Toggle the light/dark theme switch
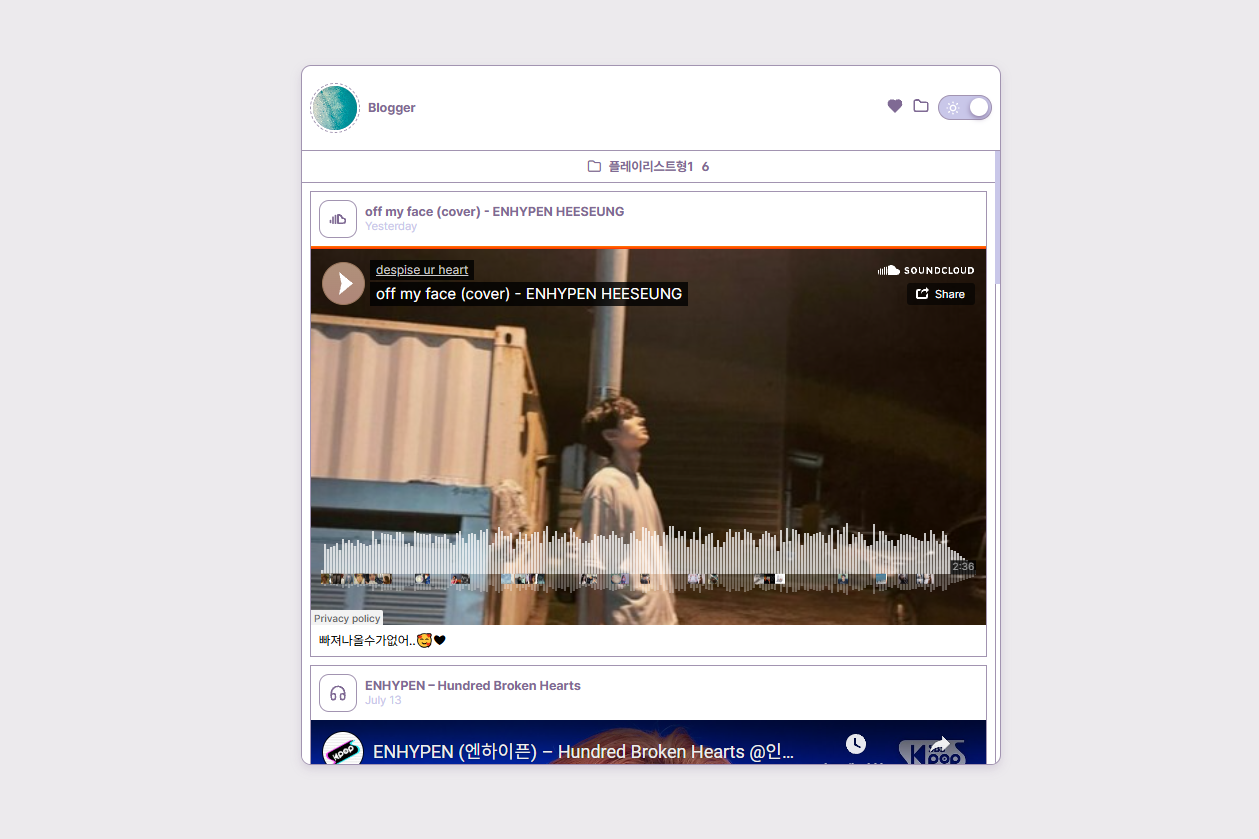The width and height of the screenshot is (1259, 839). [965, 107]
